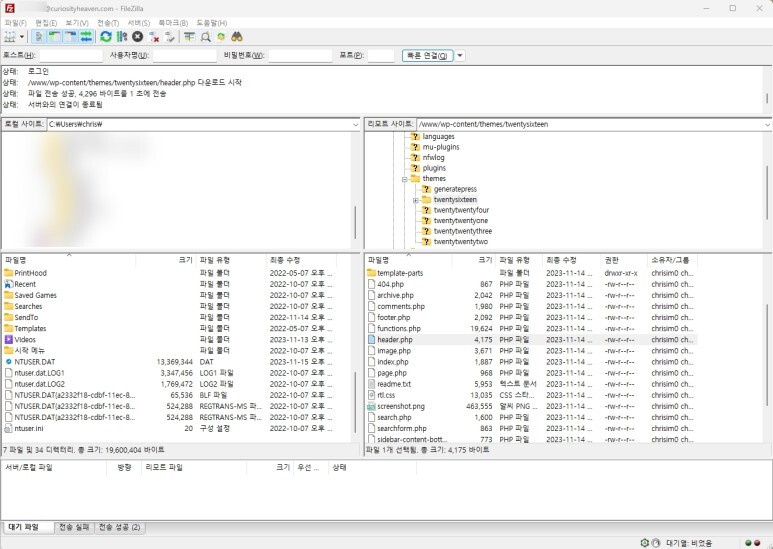Toggle transfer queue display icon
773x549 pixels.
[86, 37]
